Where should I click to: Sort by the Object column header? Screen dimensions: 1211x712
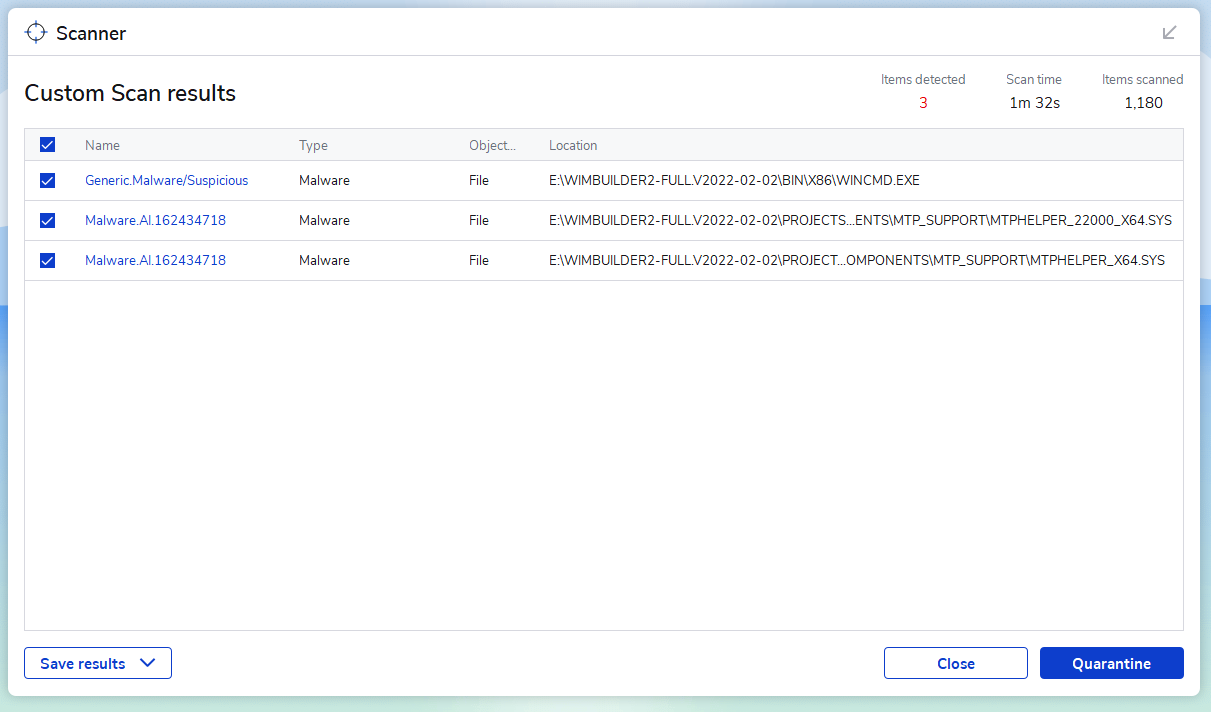coord(492,145)
